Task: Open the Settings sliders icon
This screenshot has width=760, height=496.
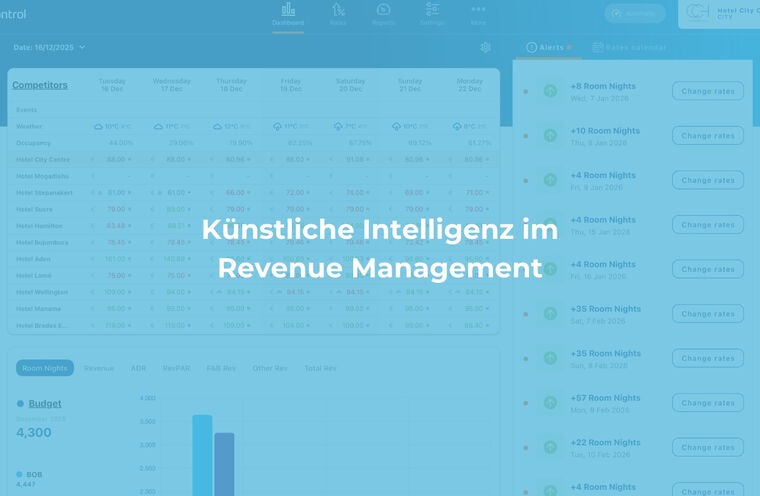Action: pos(432,10)
